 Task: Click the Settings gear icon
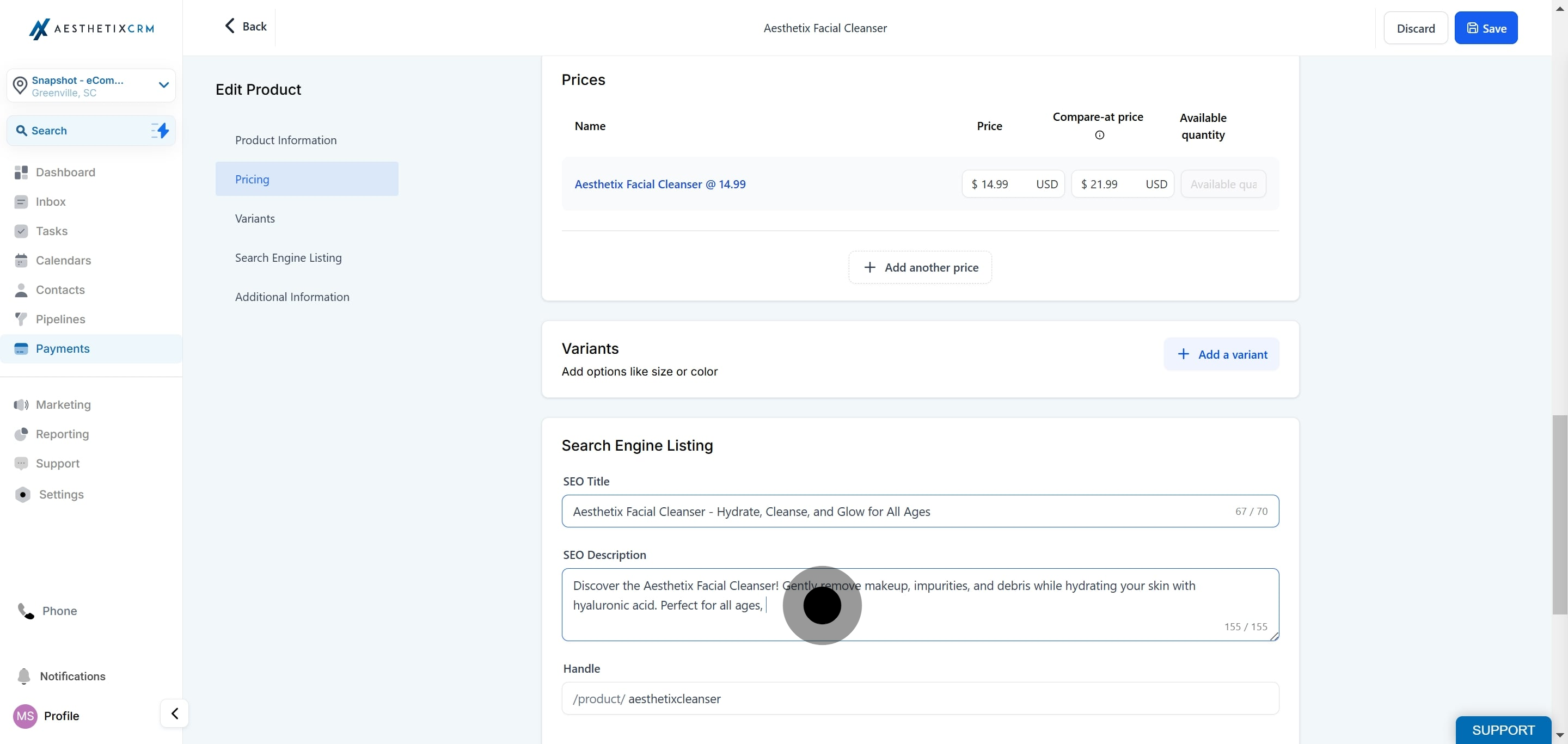[x=22, y=495]
